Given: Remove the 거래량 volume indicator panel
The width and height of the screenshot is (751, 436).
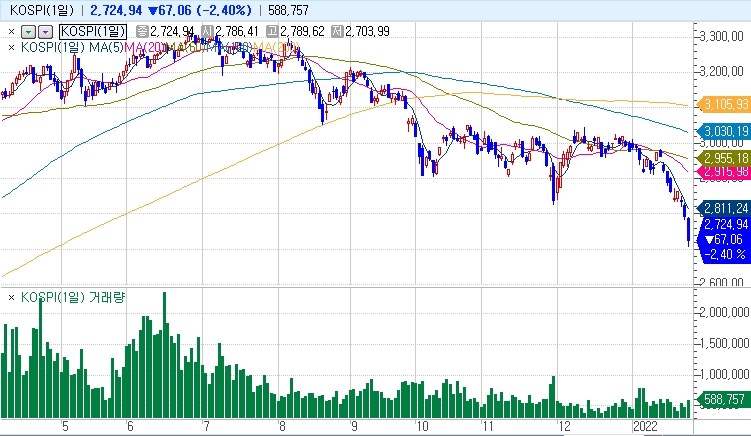Looking at the screenshot, I should [11, 298].
